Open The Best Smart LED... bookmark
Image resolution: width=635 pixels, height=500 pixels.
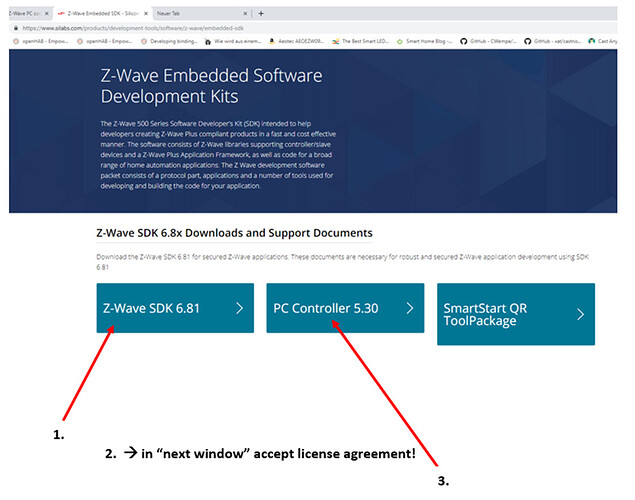coord(360,41)
